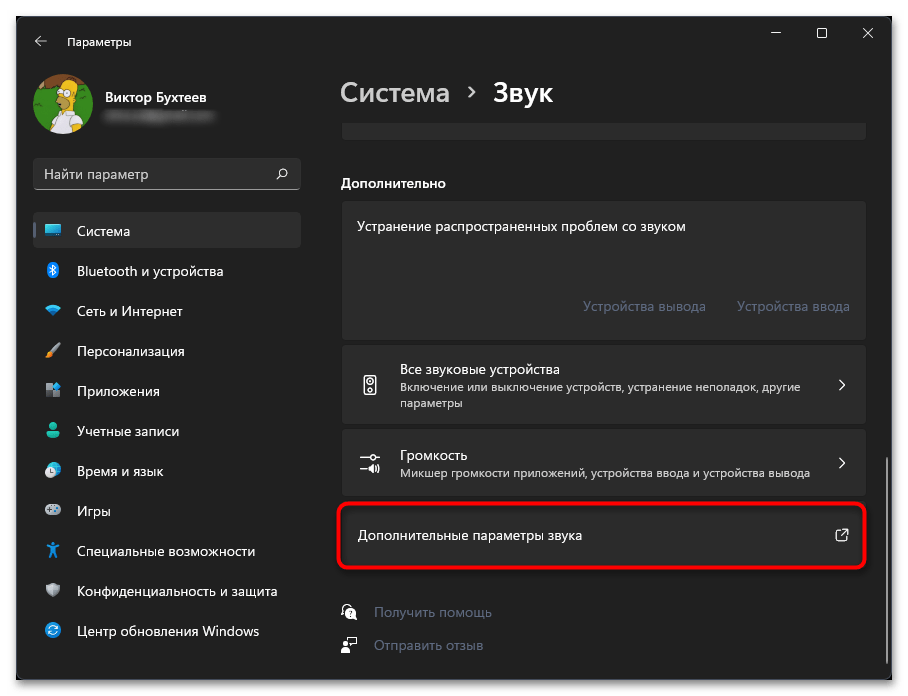Viewport: 908px width, 696px height.
Task: Open Bluetooth и устройства section
Action: pyautogui.click(x=150, y=271)
